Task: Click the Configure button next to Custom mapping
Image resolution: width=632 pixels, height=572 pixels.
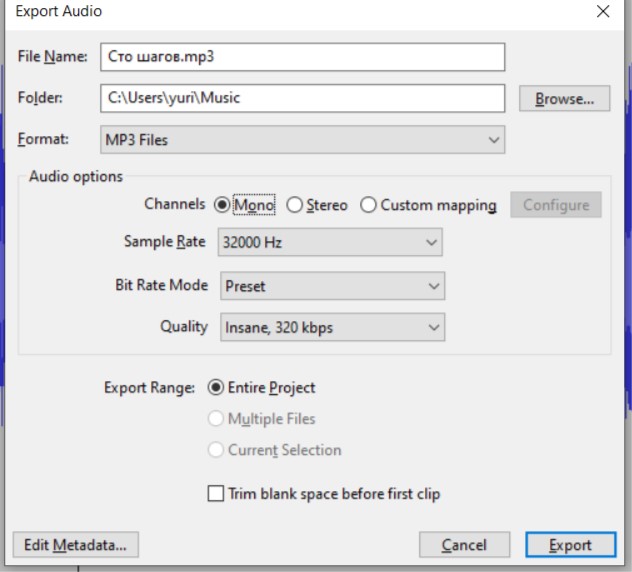Action: (556, 205)
